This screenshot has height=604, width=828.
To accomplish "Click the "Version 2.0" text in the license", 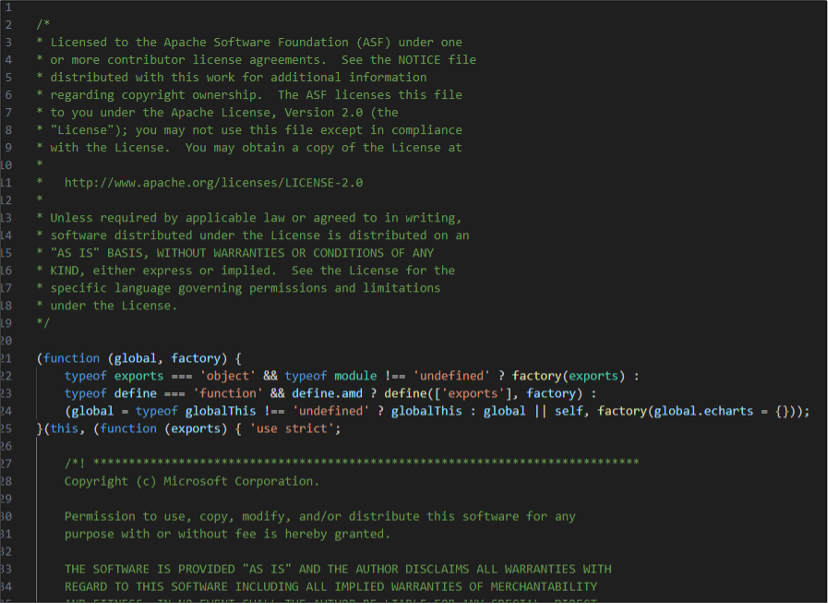I will point(330,112).
